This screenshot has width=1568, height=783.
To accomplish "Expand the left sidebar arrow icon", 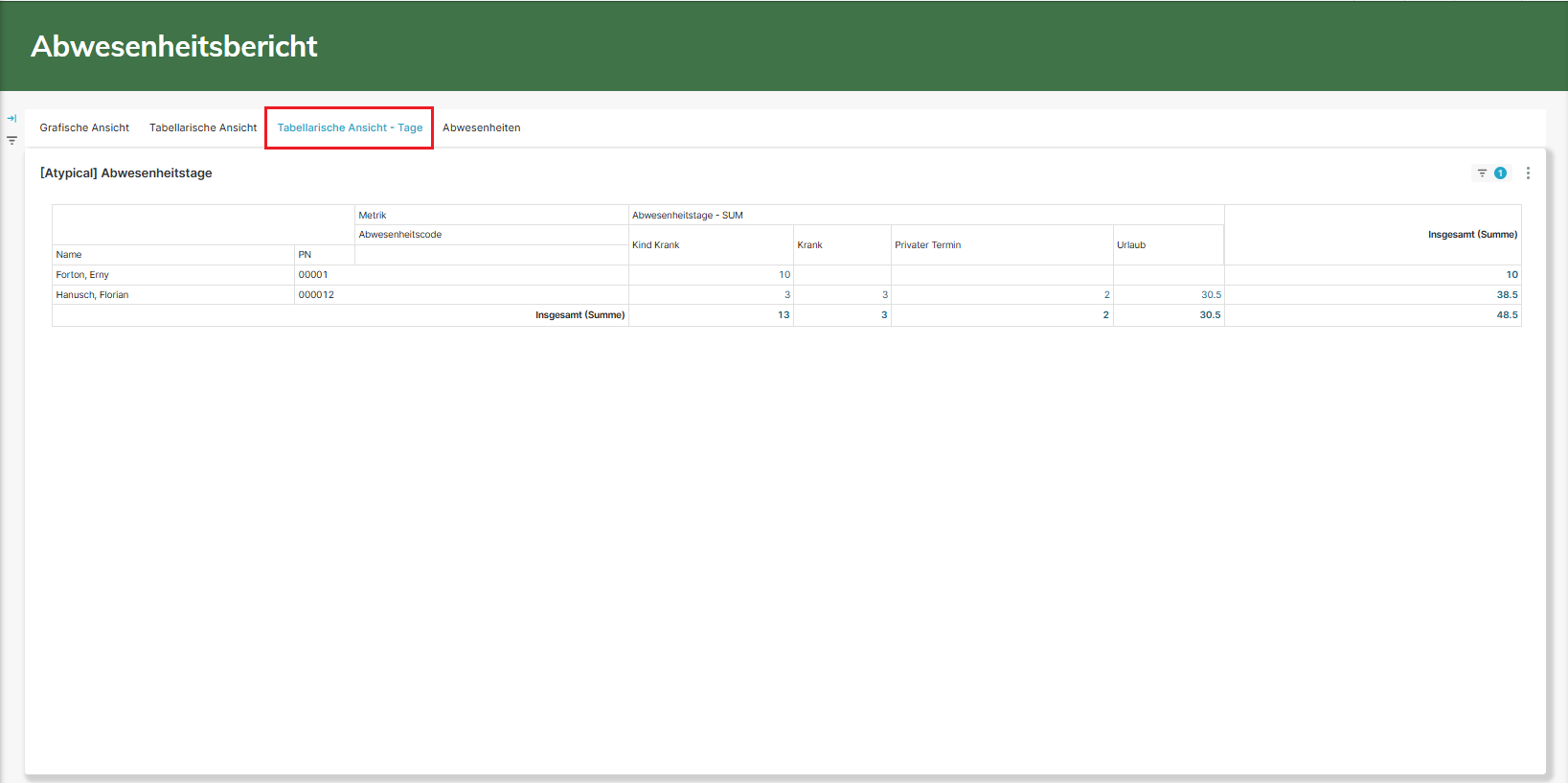I will pos(11,119).
